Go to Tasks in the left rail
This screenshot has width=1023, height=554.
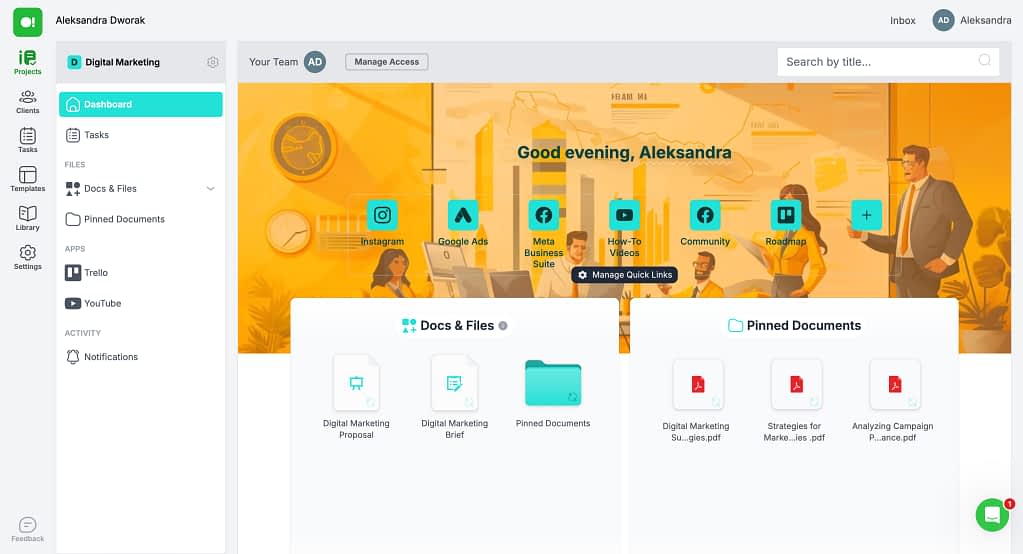point(27,140)
